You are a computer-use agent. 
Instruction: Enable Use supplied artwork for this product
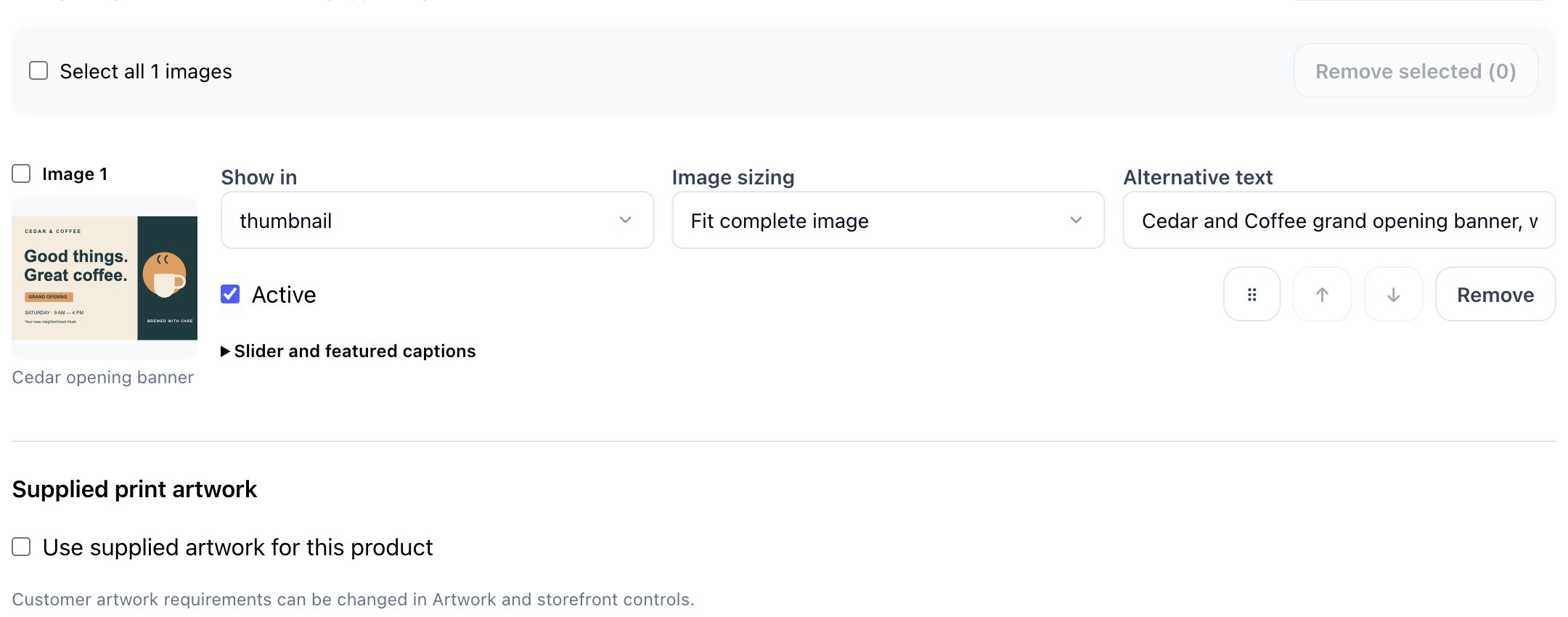click(21, 547)
